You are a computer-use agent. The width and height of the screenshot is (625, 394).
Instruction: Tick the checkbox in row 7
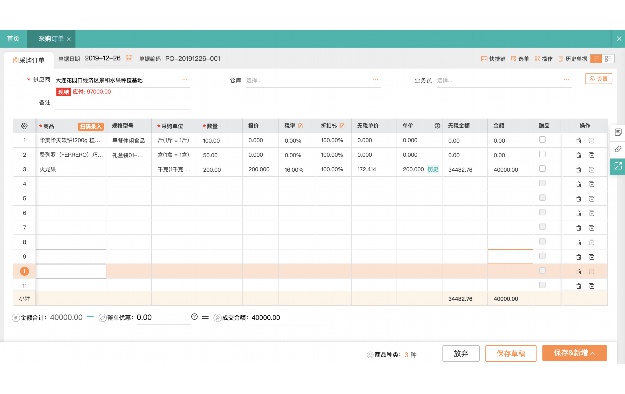point(542,227)
